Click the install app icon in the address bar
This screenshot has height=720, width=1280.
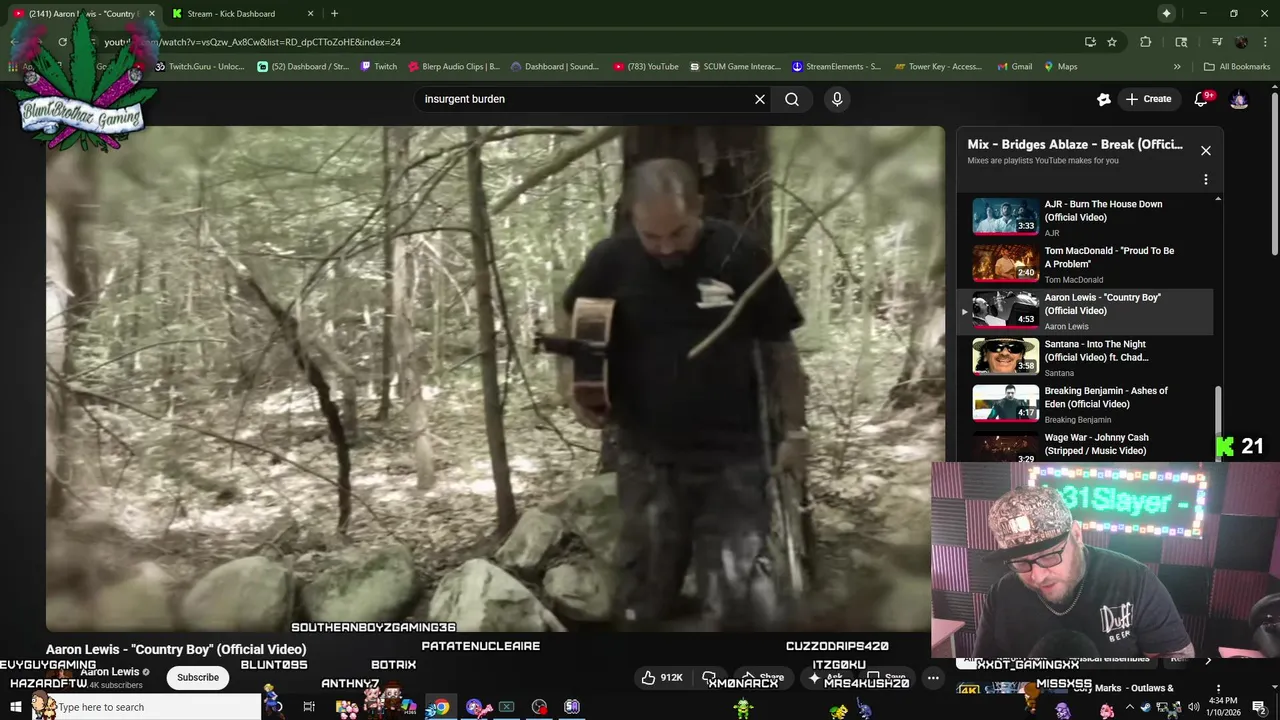1090,42
